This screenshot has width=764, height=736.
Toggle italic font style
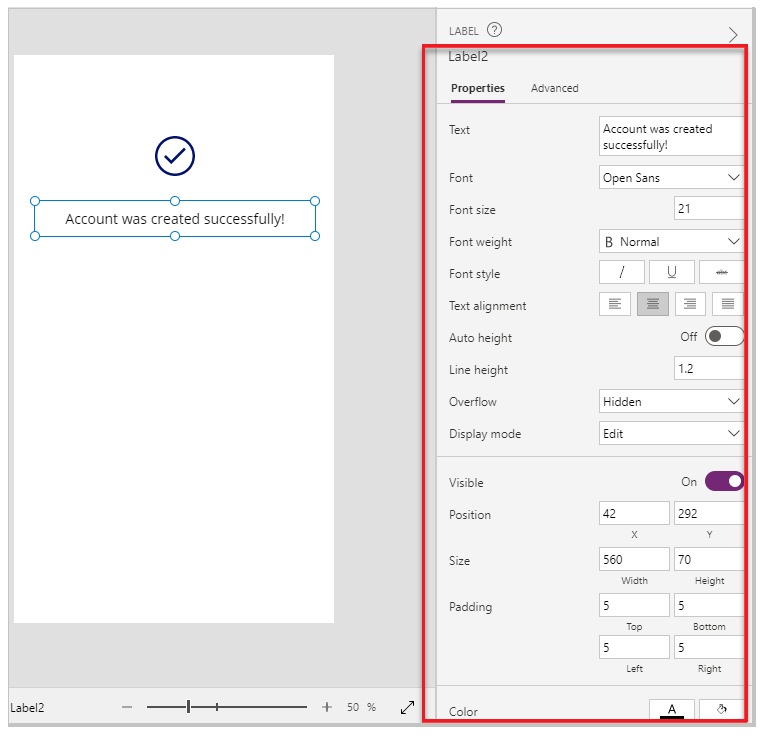[x=622, y=272]
